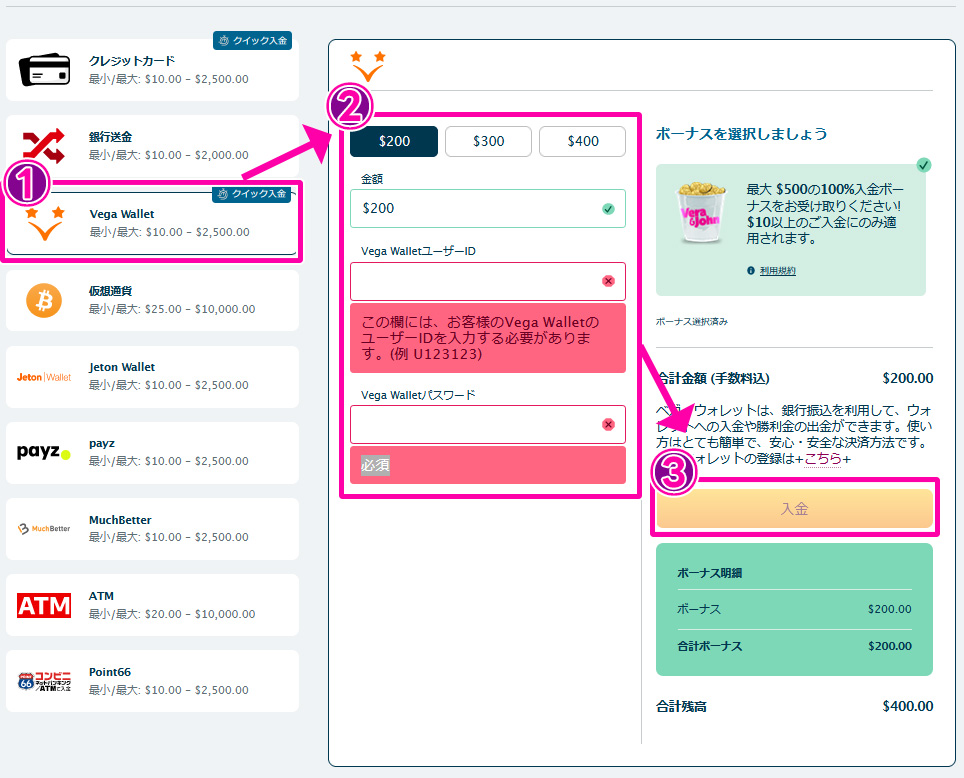Click the Vera&John coin bucket image
Viewport: 964px width, 778px height.
point(701,213)
